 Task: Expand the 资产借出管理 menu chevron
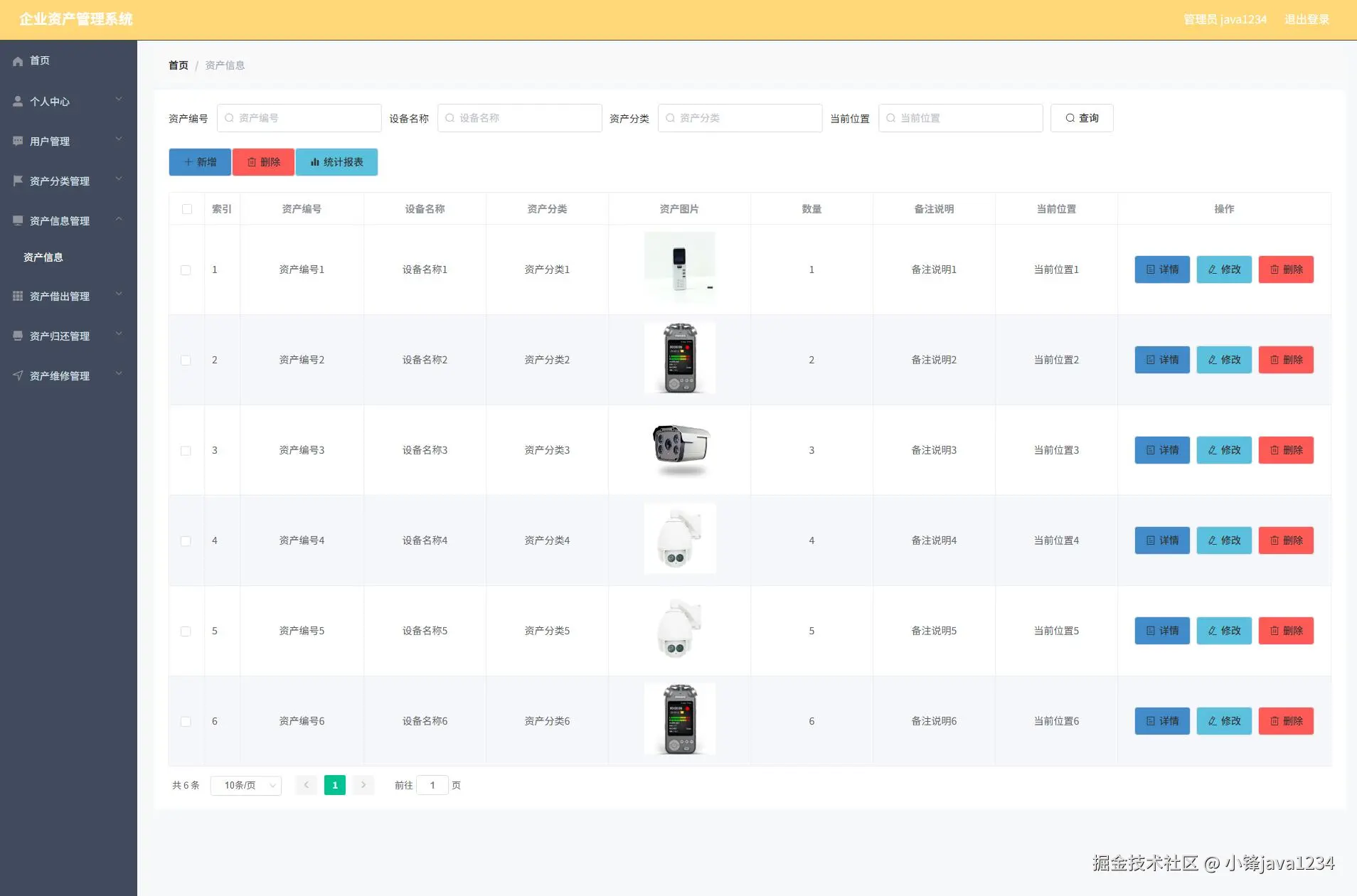119,294
